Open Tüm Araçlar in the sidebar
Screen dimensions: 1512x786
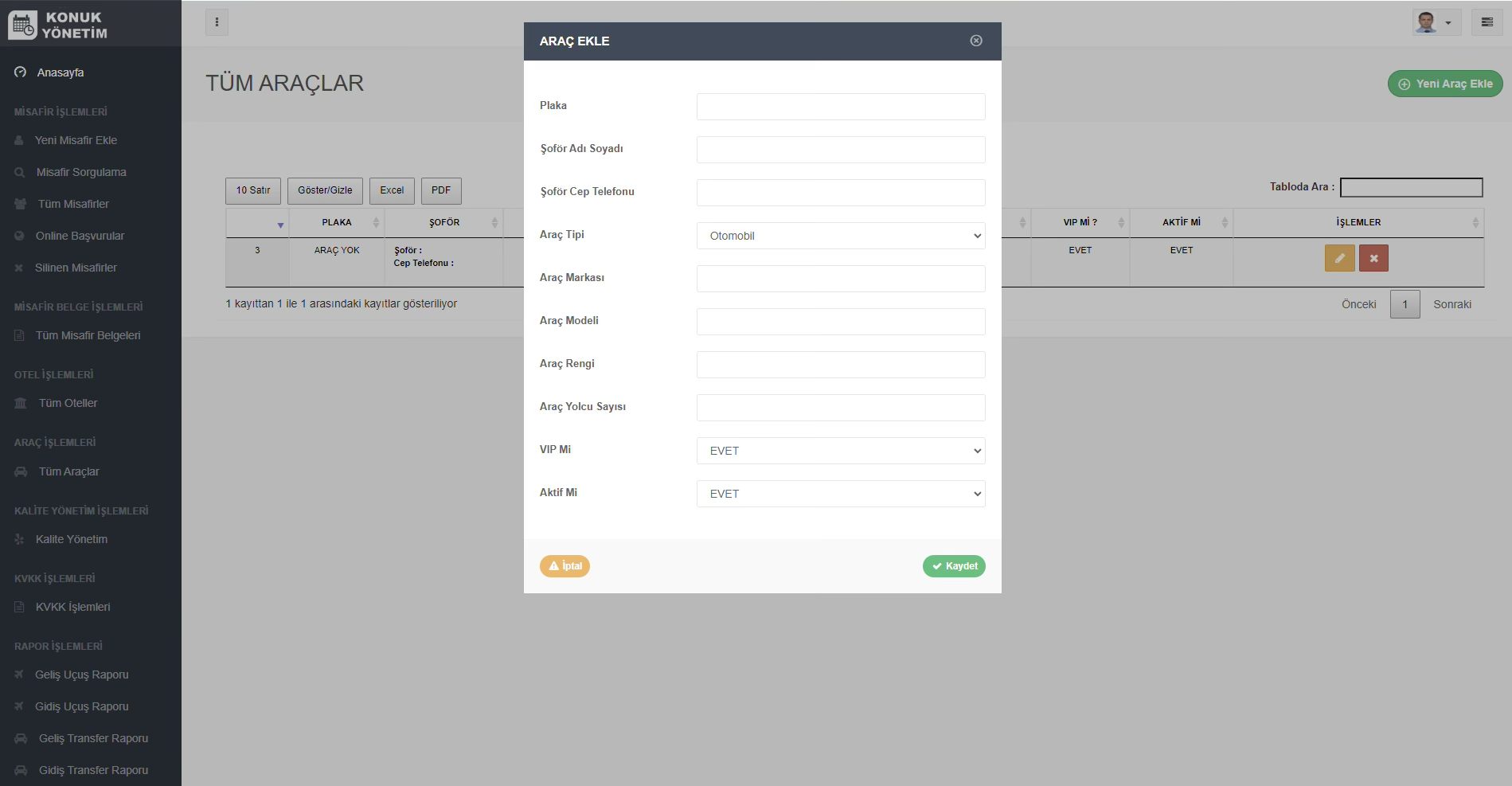coord(68,471)
